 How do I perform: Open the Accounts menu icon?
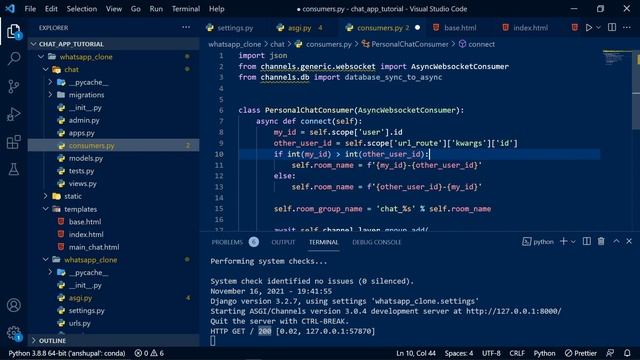(13, 305)
